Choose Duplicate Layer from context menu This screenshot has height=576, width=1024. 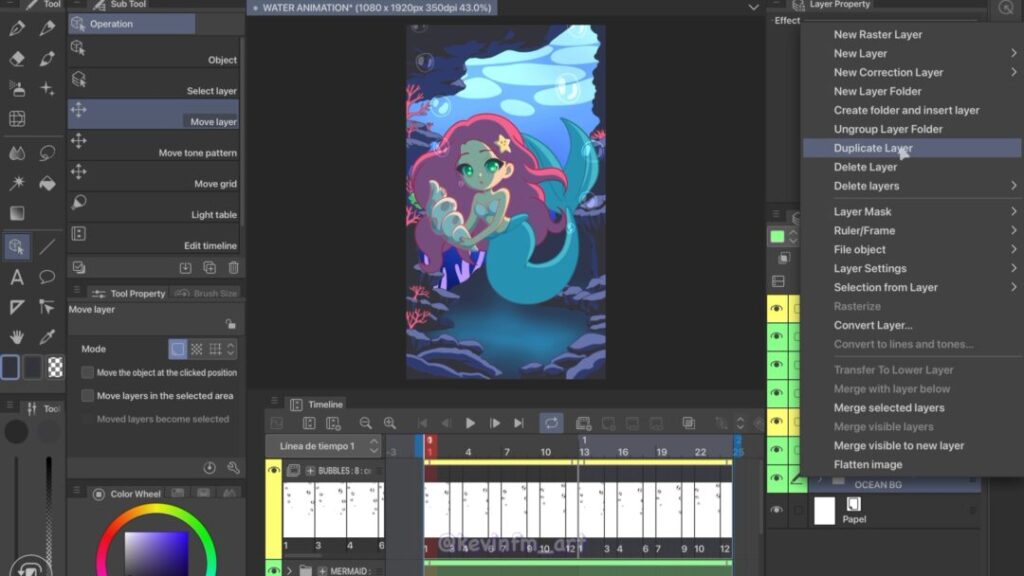pos(912,148)
